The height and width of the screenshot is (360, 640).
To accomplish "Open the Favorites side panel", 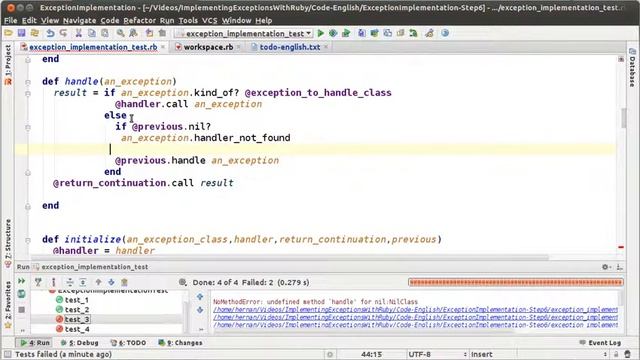I will pyautogui.click(x=8, y=304).
